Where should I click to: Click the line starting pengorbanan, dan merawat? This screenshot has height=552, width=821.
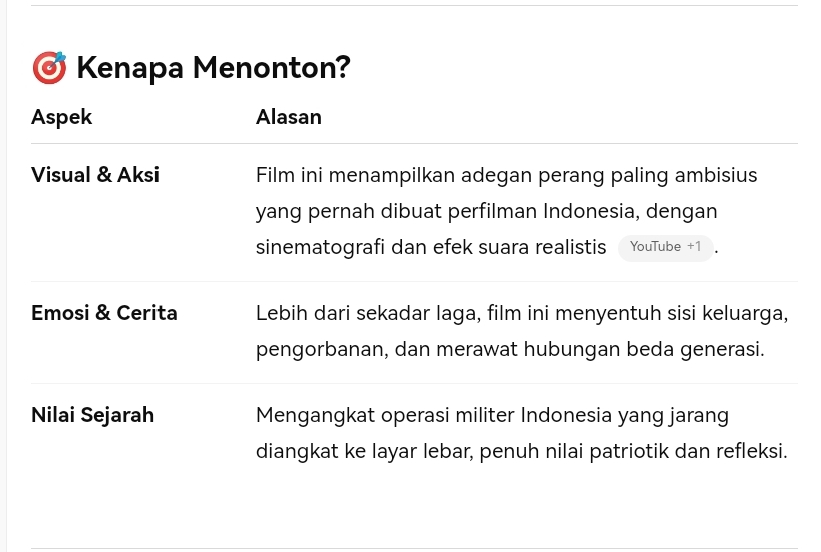click(x=510, y=349)
